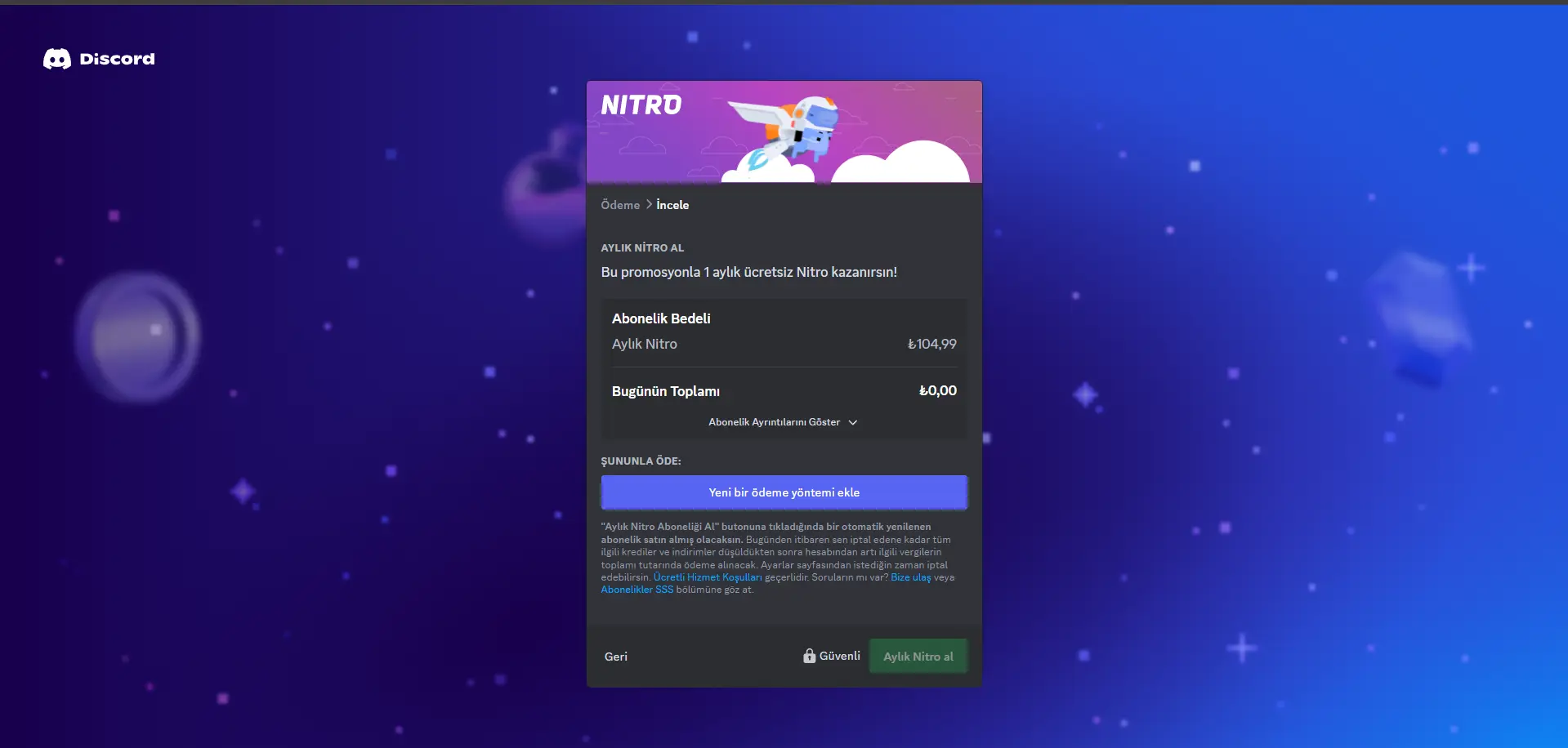This screenshot has width=1568, height=748.
Task: Click the AYLIK NİTRO AL heading
Action: click(x=642, y=247)
